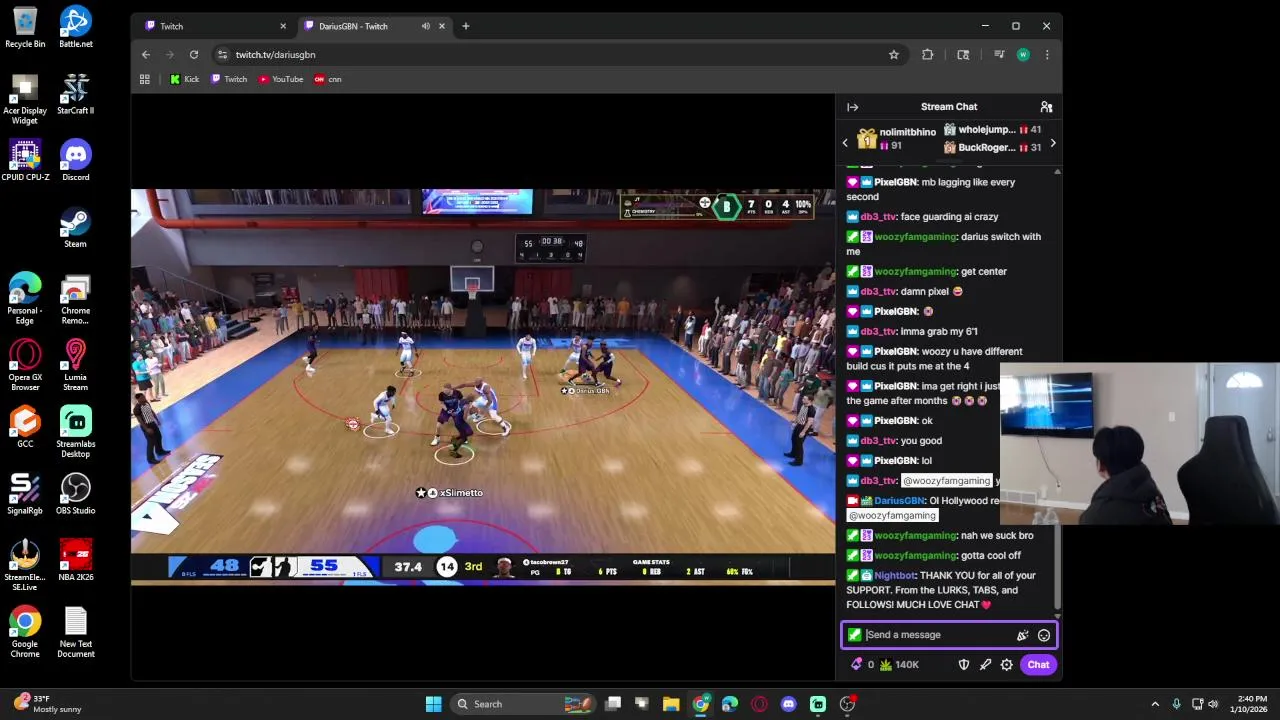1280x720 pixels.
Task: Open SignalRgb desktop shortcut
Action: (25, 494)
